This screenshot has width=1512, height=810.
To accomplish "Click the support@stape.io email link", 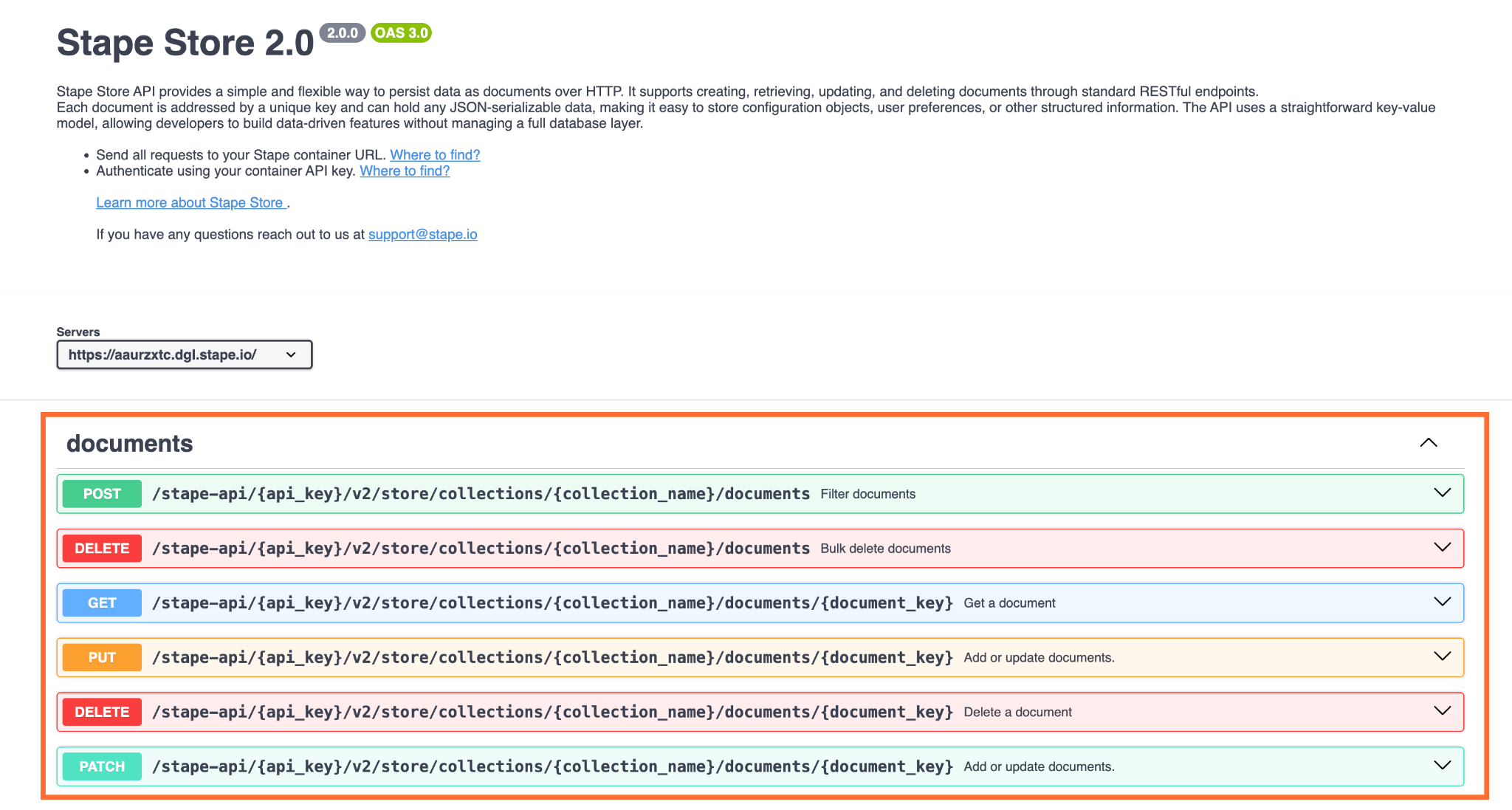I will (x=423, y=235).
